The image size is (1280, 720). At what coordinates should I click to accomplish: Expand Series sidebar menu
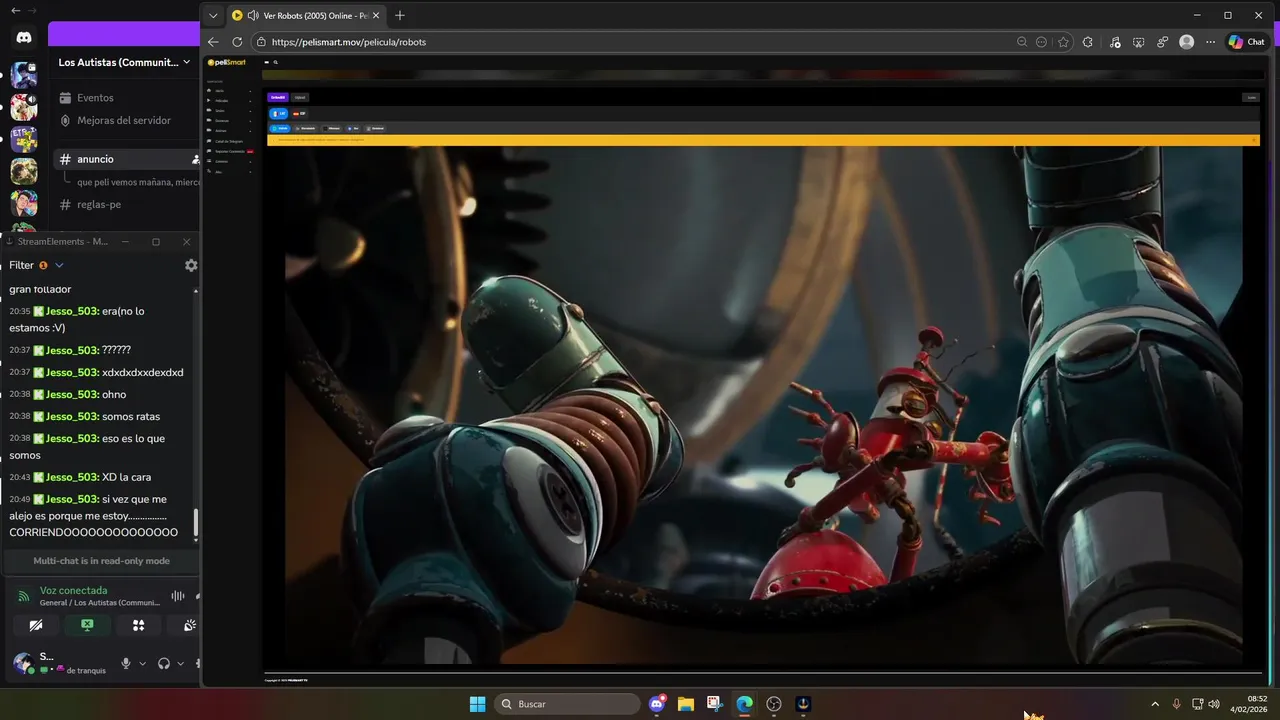(229, 110)
